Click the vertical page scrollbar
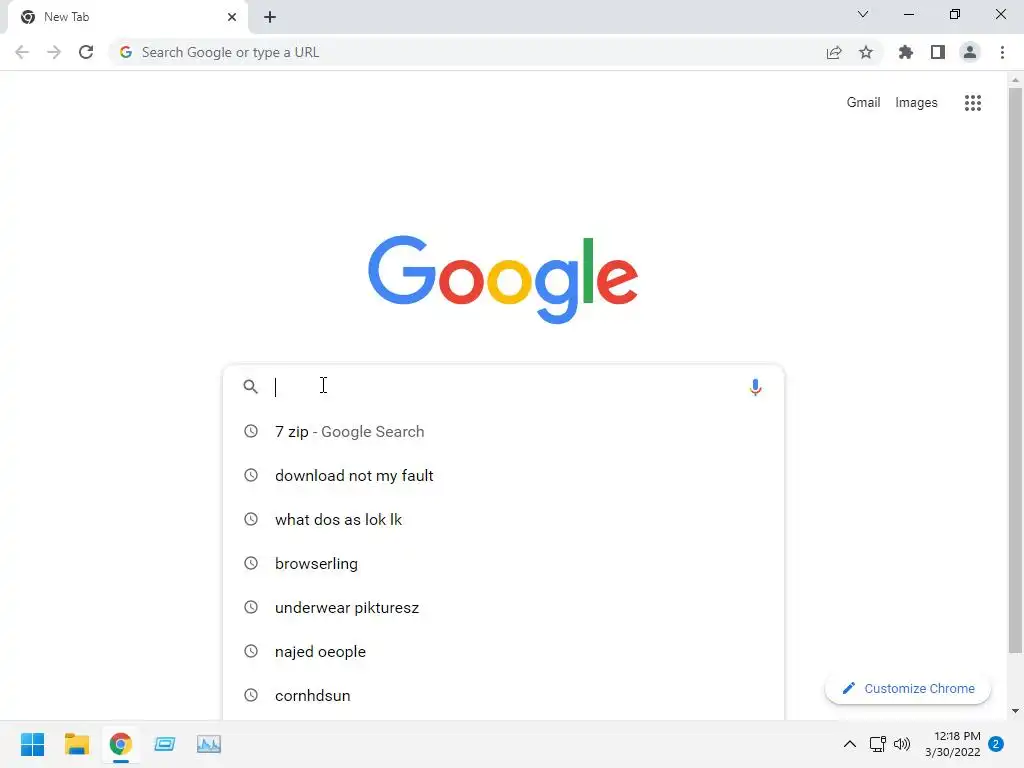The width and height of the screenshot is (1024, 768). click(x=1014, y=370)
